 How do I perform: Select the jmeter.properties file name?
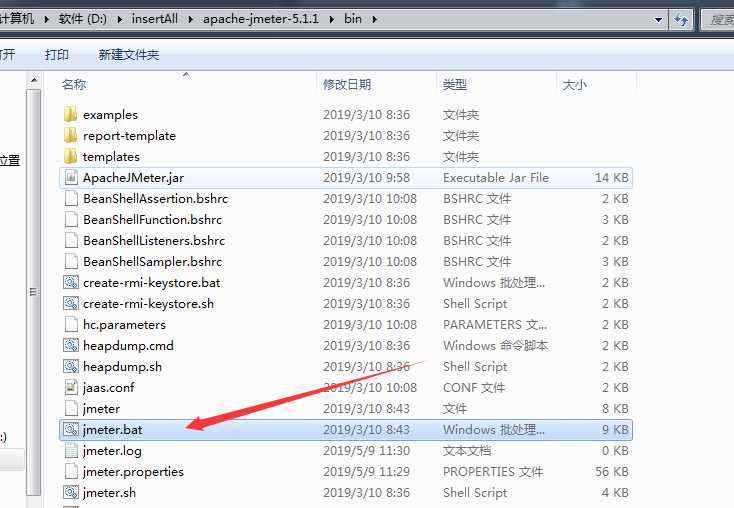click(133, 472)
